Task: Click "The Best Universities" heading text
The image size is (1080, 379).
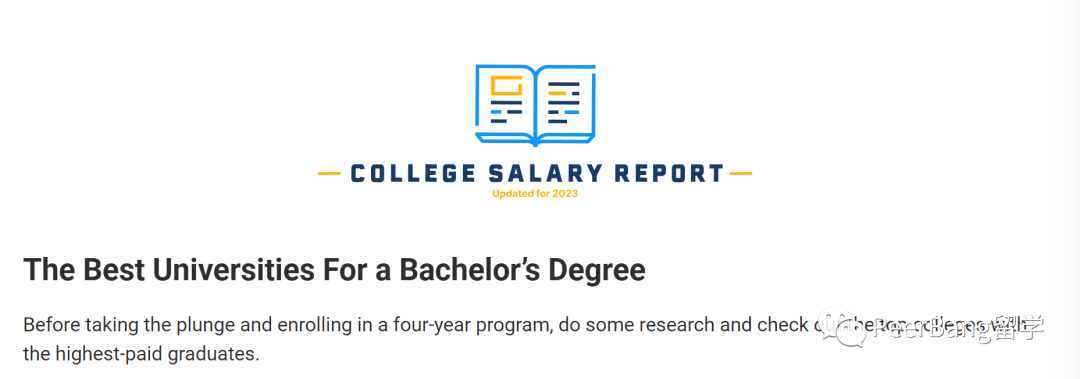Action: 170,270
